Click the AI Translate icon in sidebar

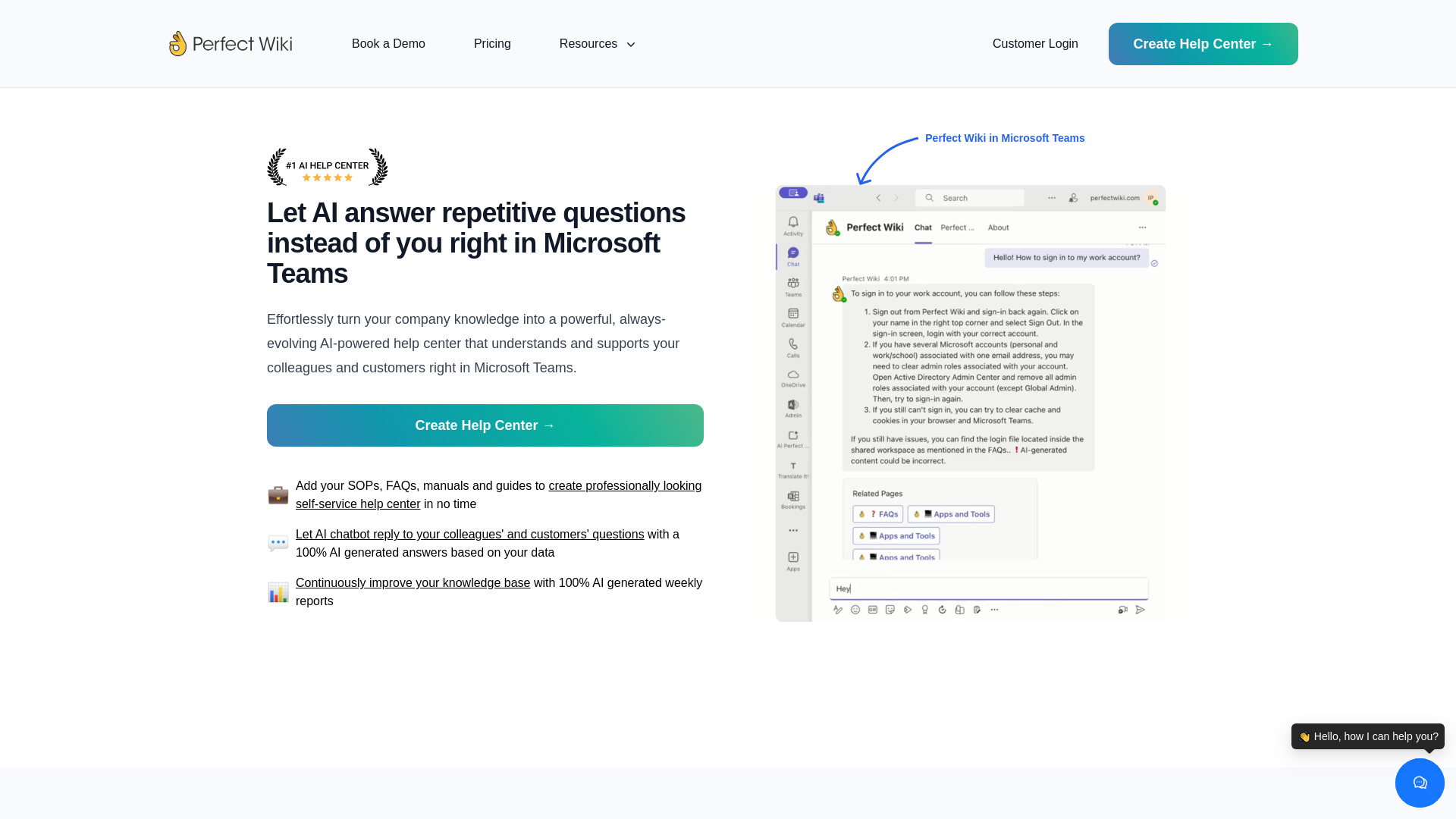click(x=793, y=467)
